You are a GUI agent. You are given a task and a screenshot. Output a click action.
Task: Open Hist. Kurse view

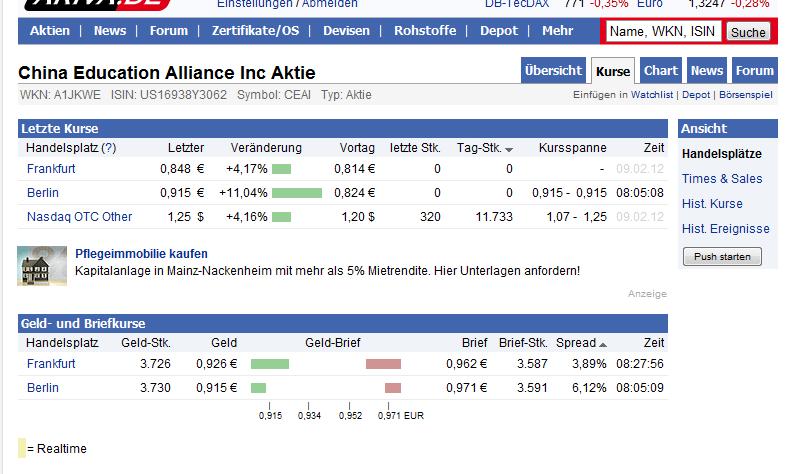pyautogui.click(x=712, y=204)
